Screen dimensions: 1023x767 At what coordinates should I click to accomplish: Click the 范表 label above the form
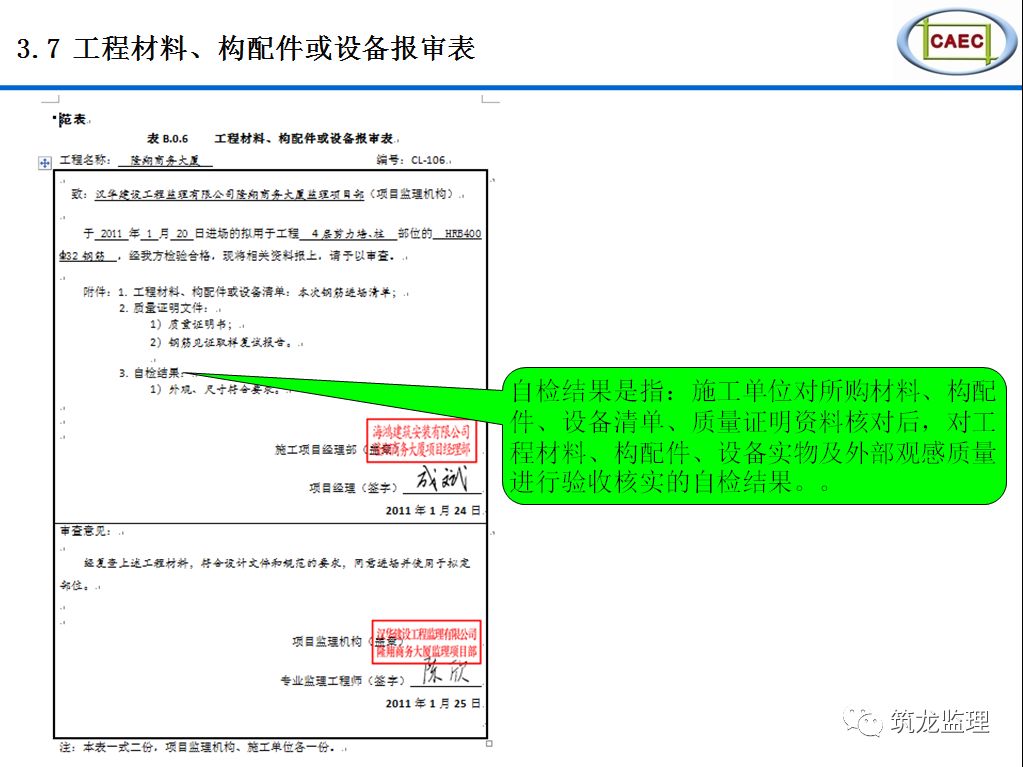click(71, 119)
